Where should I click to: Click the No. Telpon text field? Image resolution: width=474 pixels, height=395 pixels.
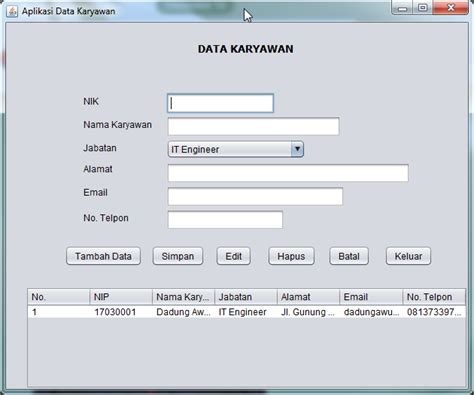click(x=225, y=220)
